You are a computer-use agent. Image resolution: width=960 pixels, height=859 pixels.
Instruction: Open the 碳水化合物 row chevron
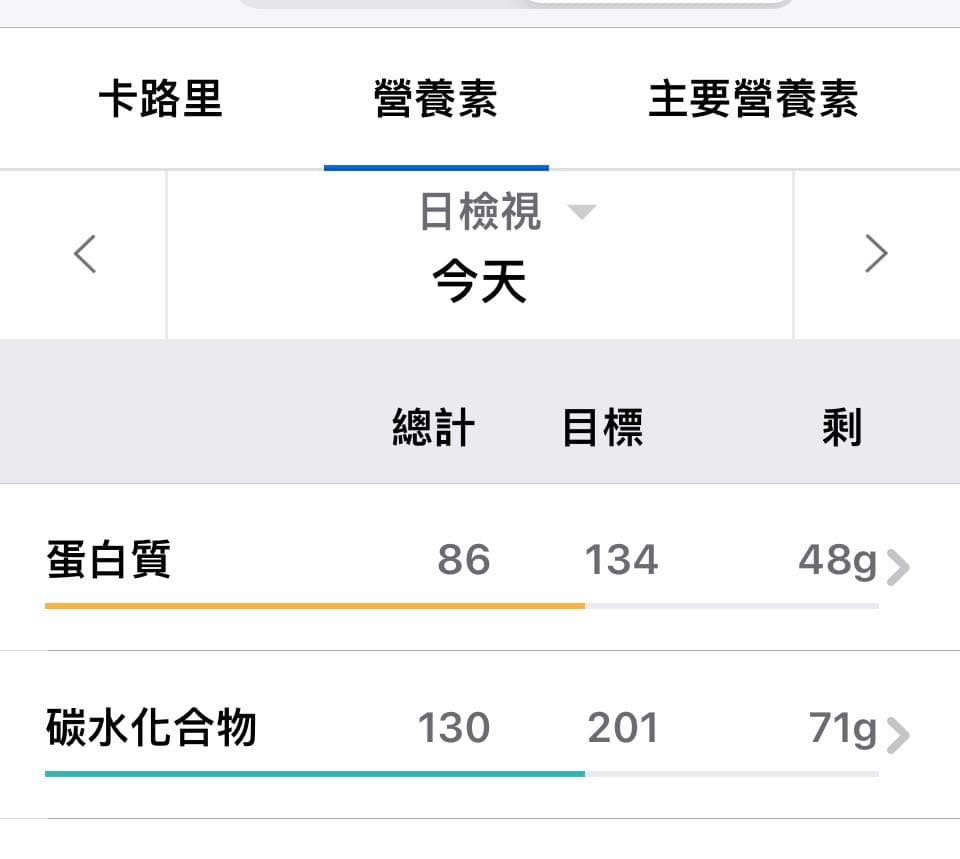898,736
